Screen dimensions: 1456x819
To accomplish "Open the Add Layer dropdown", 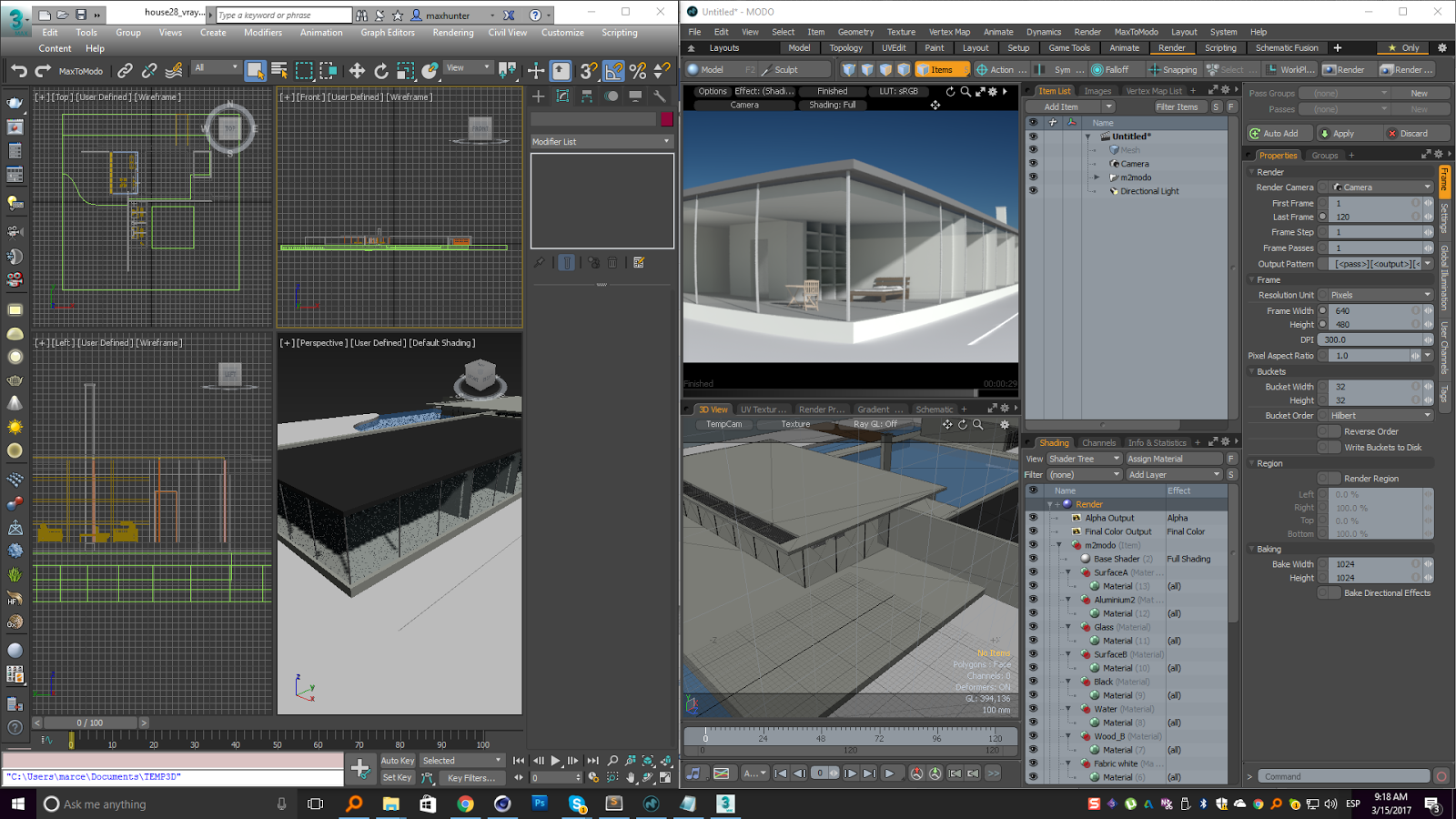I will click(x=1174, y=474).
